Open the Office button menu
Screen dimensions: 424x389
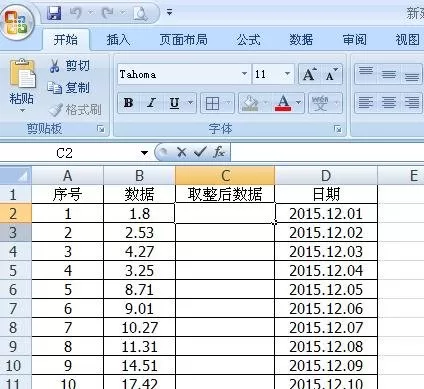(17, 23)
